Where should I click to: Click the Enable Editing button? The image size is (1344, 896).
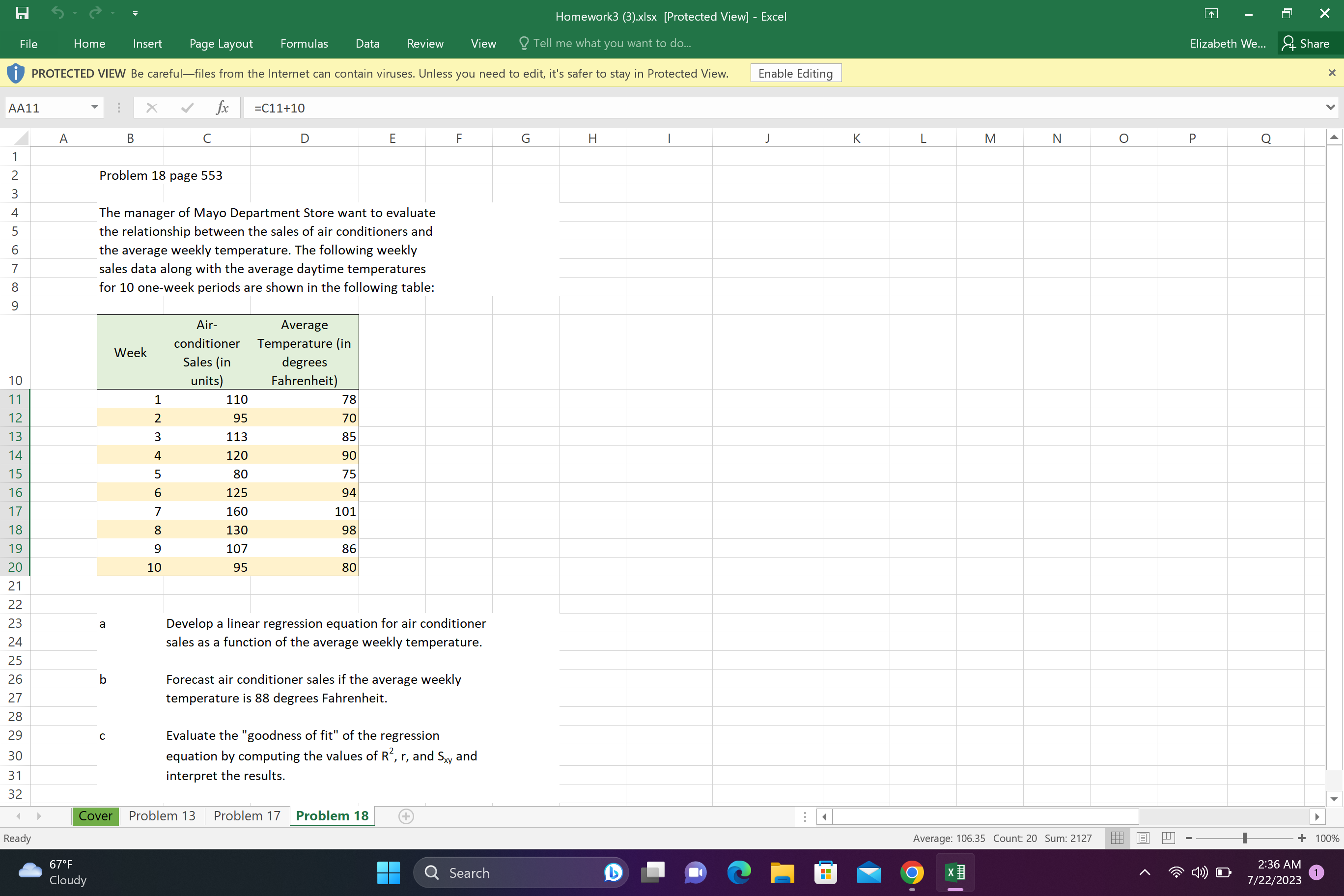click(795, 73)
